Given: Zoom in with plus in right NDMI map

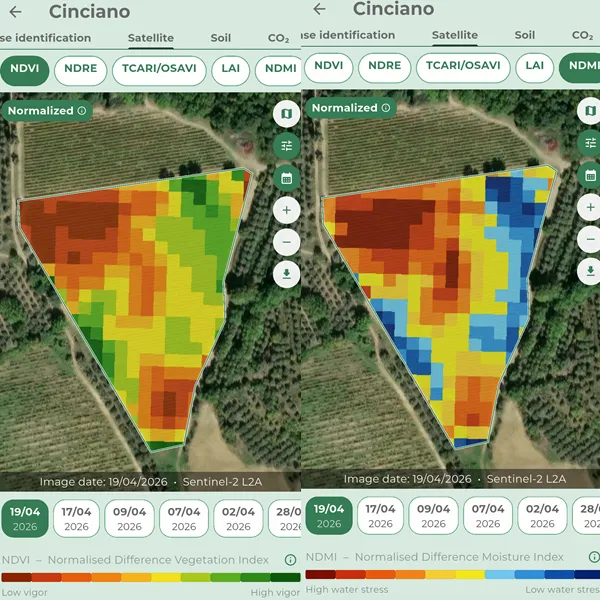Looking at the screenshot, I should coord(589,207).
